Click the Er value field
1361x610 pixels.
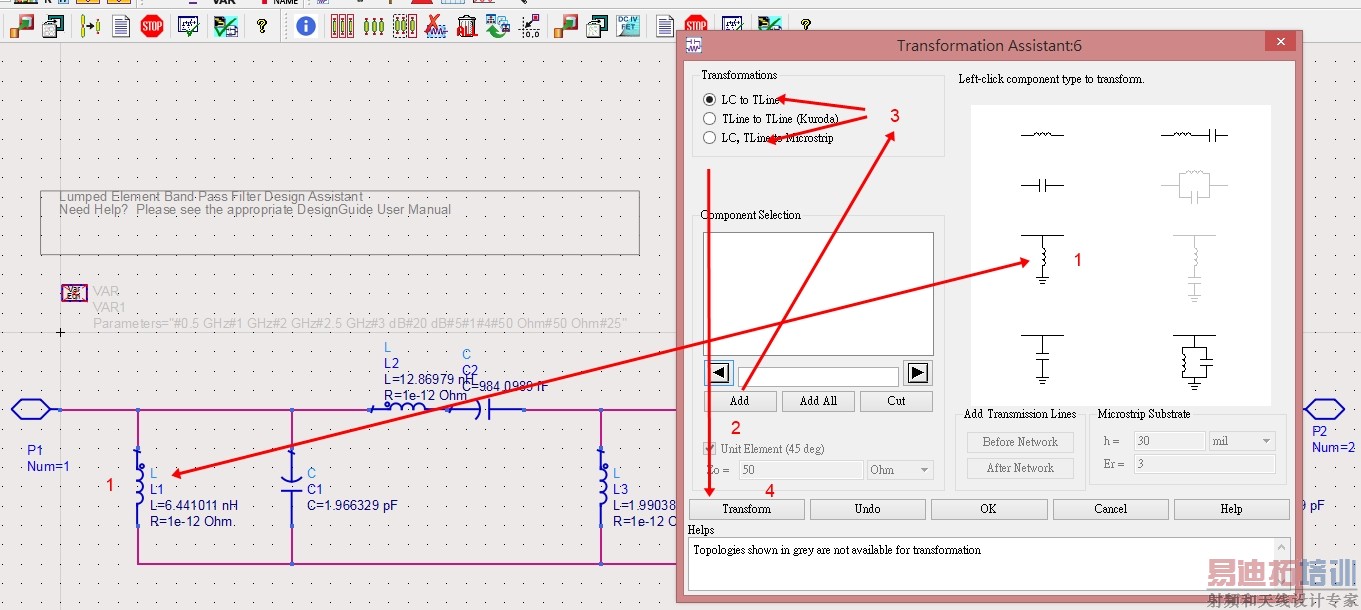[x=1204, y=464]
